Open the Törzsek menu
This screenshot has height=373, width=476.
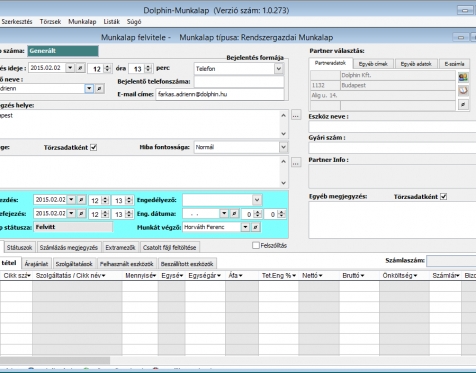[50, 22]
